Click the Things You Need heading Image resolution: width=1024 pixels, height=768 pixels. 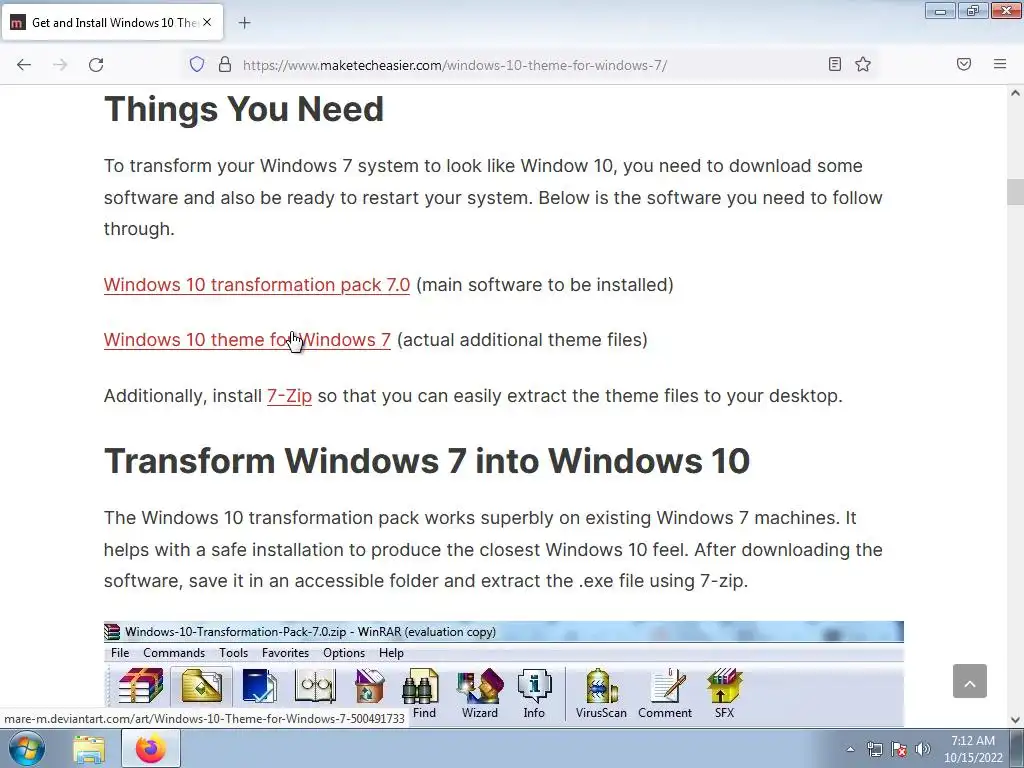click(x=244, y=109)
